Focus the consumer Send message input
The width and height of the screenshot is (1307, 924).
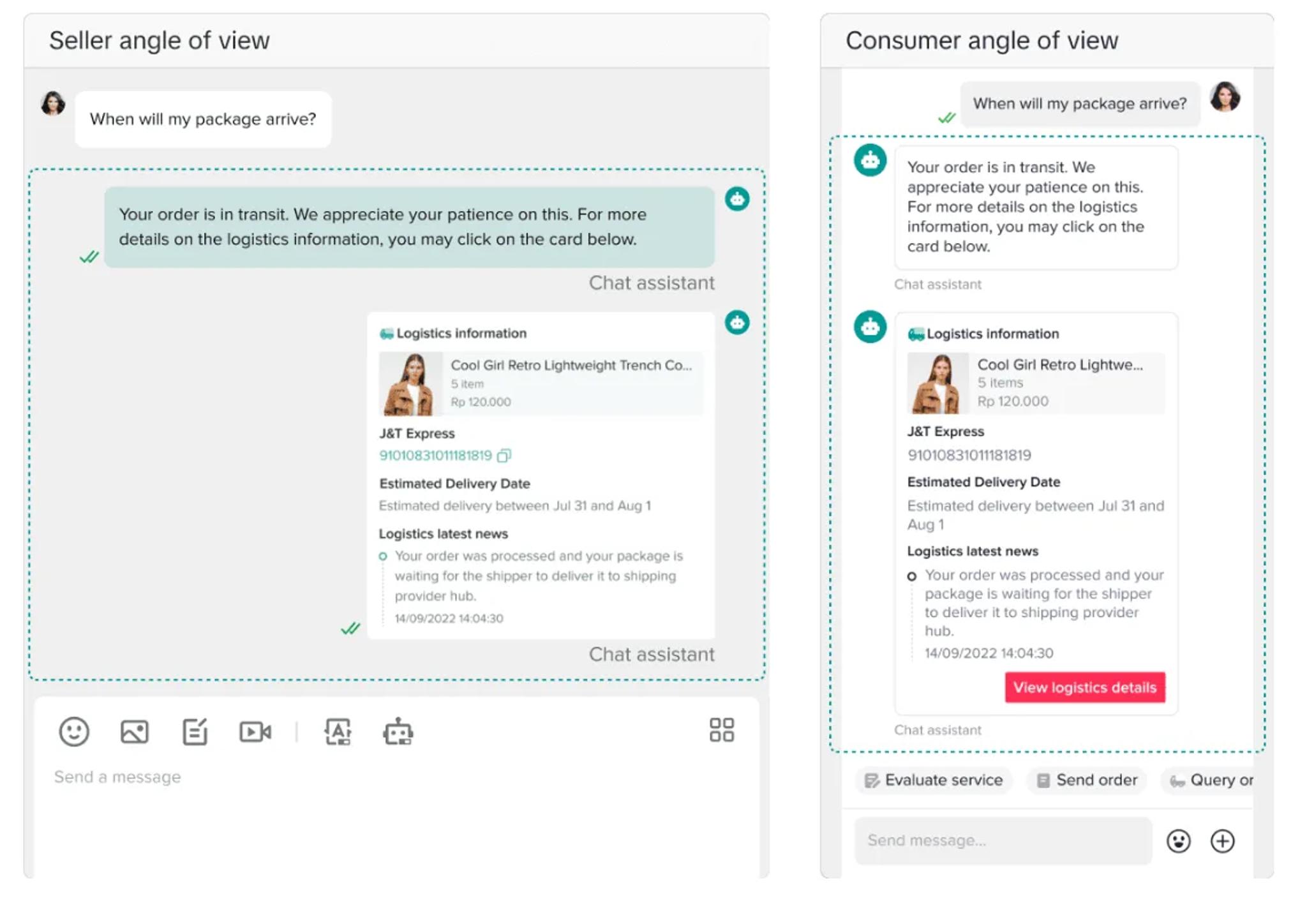(x=1003, y=840)
